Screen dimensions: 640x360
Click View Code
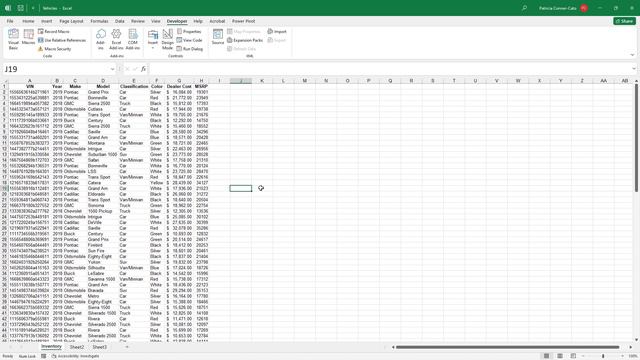pyautogui.click(x=189, y=40)
